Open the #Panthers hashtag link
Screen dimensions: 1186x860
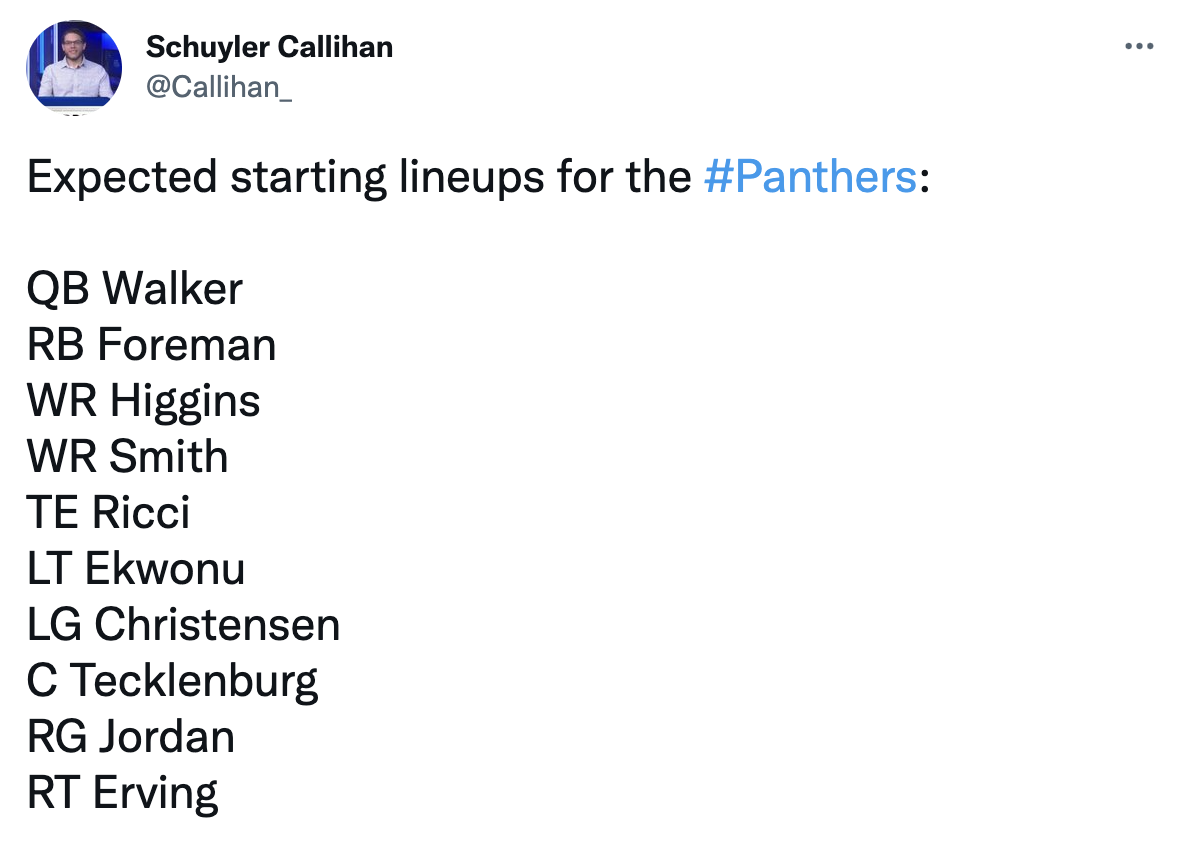coord(810,177)
